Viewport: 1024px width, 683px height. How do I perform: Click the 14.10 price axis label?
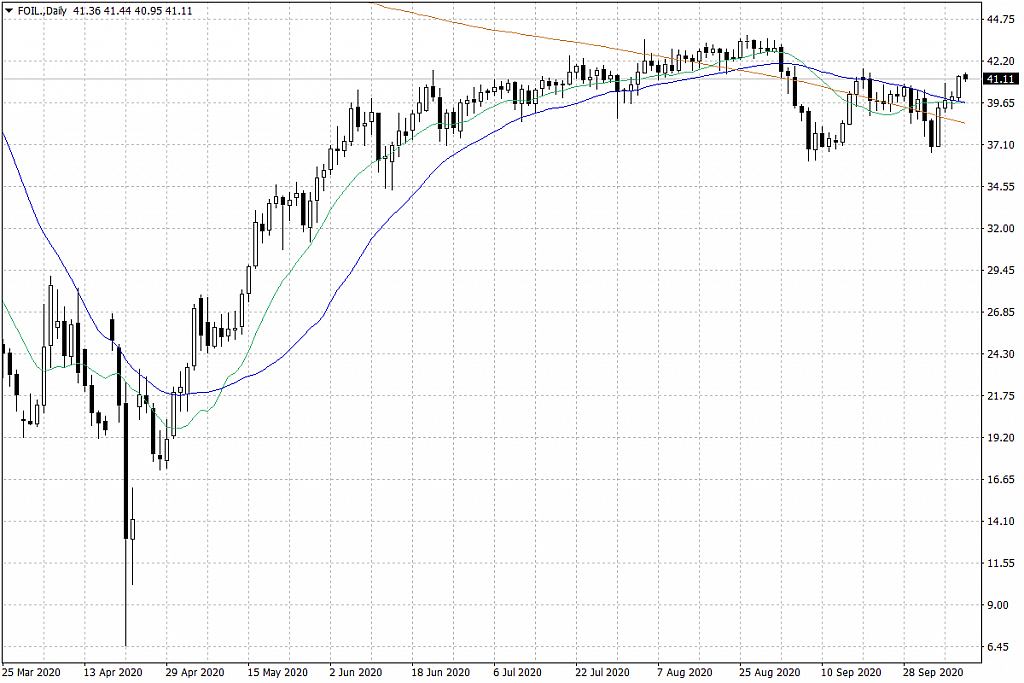pyautogui.click(x=1001, y=521)
